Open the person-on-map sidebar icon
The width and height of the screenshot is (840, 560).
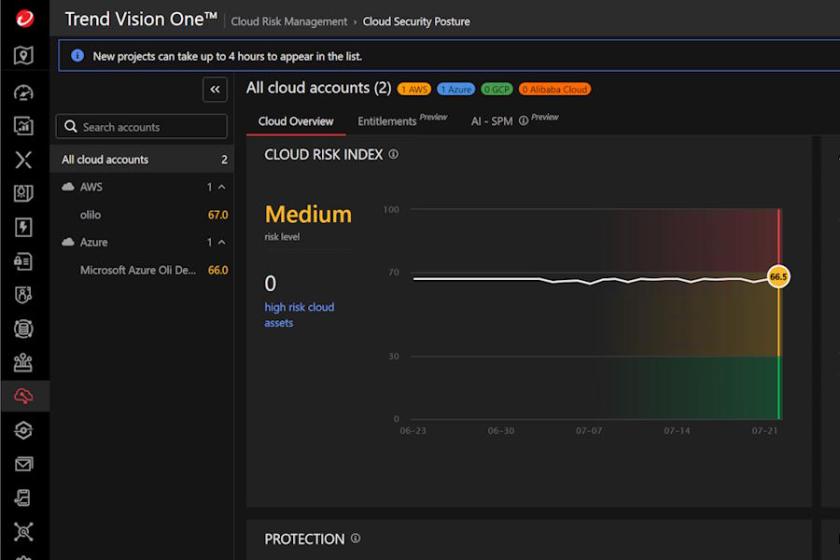point(24,193)
